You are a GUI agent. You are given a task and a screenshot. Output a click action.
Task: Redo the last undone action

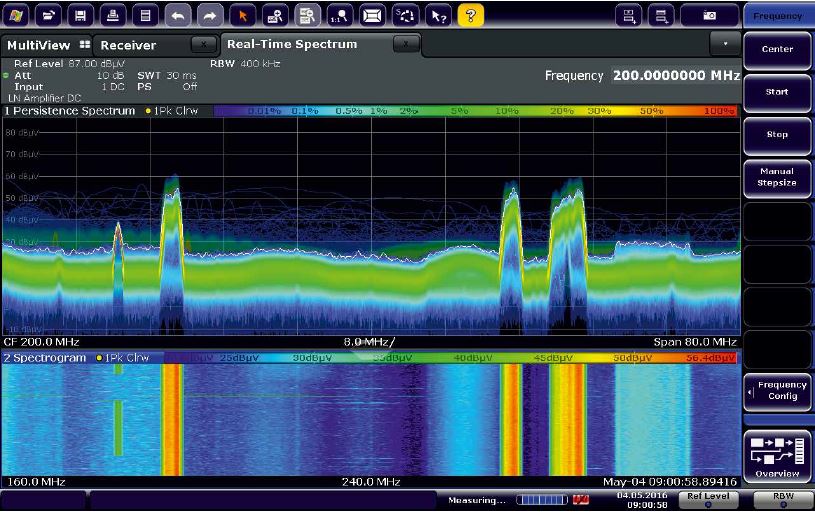pyautogui.click(x=210, y=15)
